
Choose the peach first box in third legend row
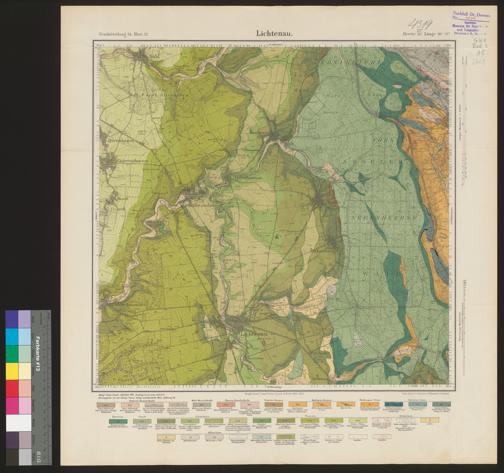point(166,437)
